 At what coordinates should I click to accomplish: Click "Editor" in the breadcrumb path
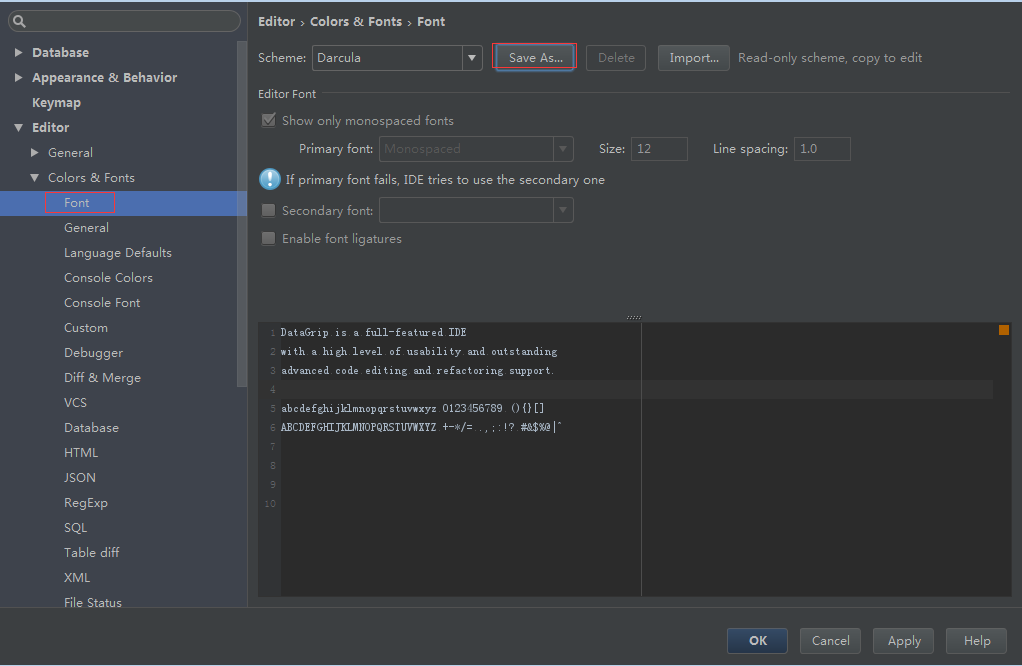point(276,21)
